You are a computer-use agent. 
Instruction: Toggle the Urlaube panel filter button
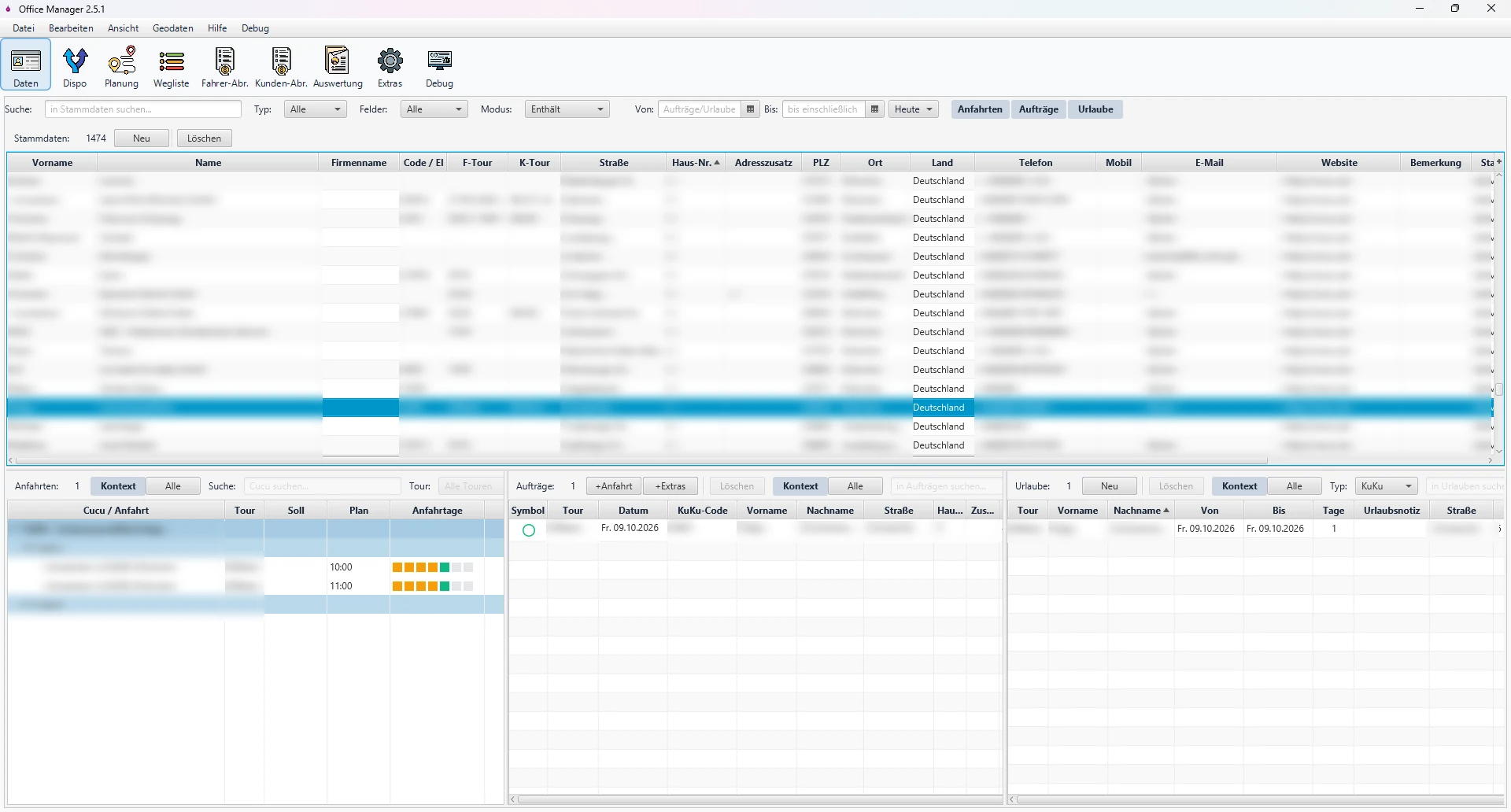coord(1095,109)
